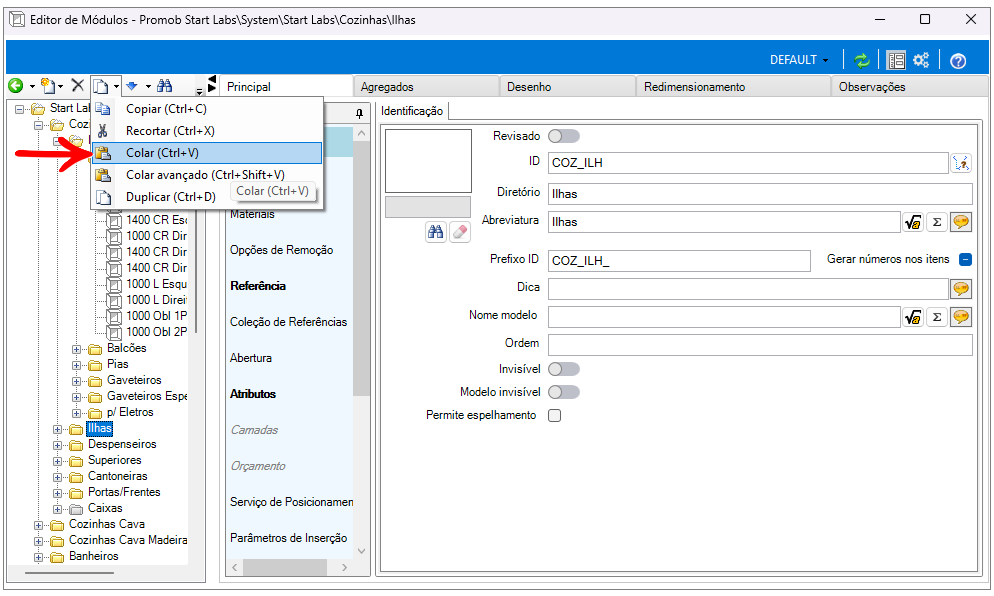This screenshot has width=994, height=596.
Task: Select Parâmetros de Inserção in side list
Action: coord(288,538)
